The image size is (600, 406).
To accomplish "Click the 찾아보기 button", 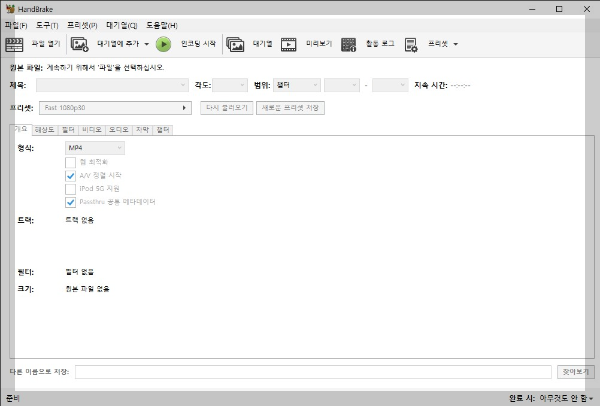I will pos(576,372).
